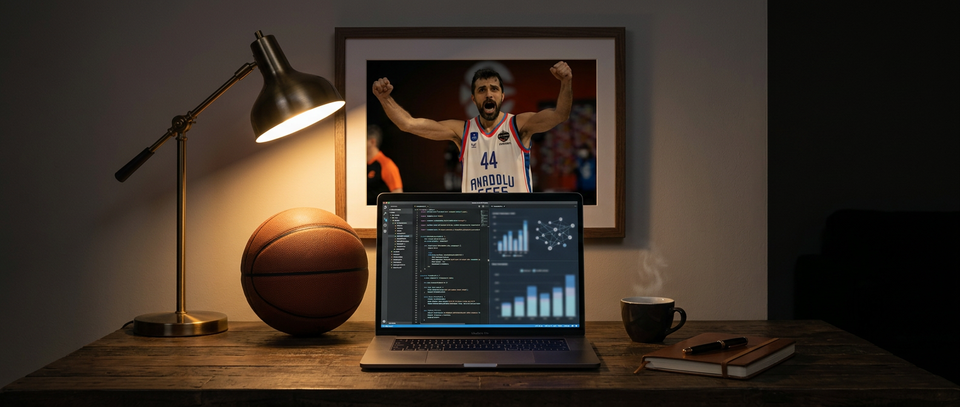Open the account icon at the activity bar bottom
960x407 pixels.
(x=384, y=321)
